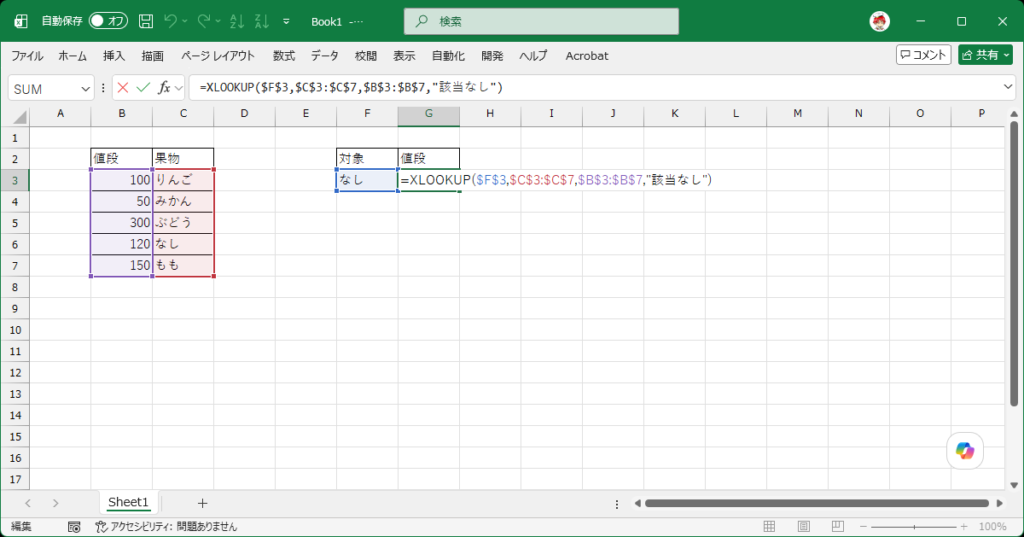Click the zoom slider handle

[x=914, y=527]
